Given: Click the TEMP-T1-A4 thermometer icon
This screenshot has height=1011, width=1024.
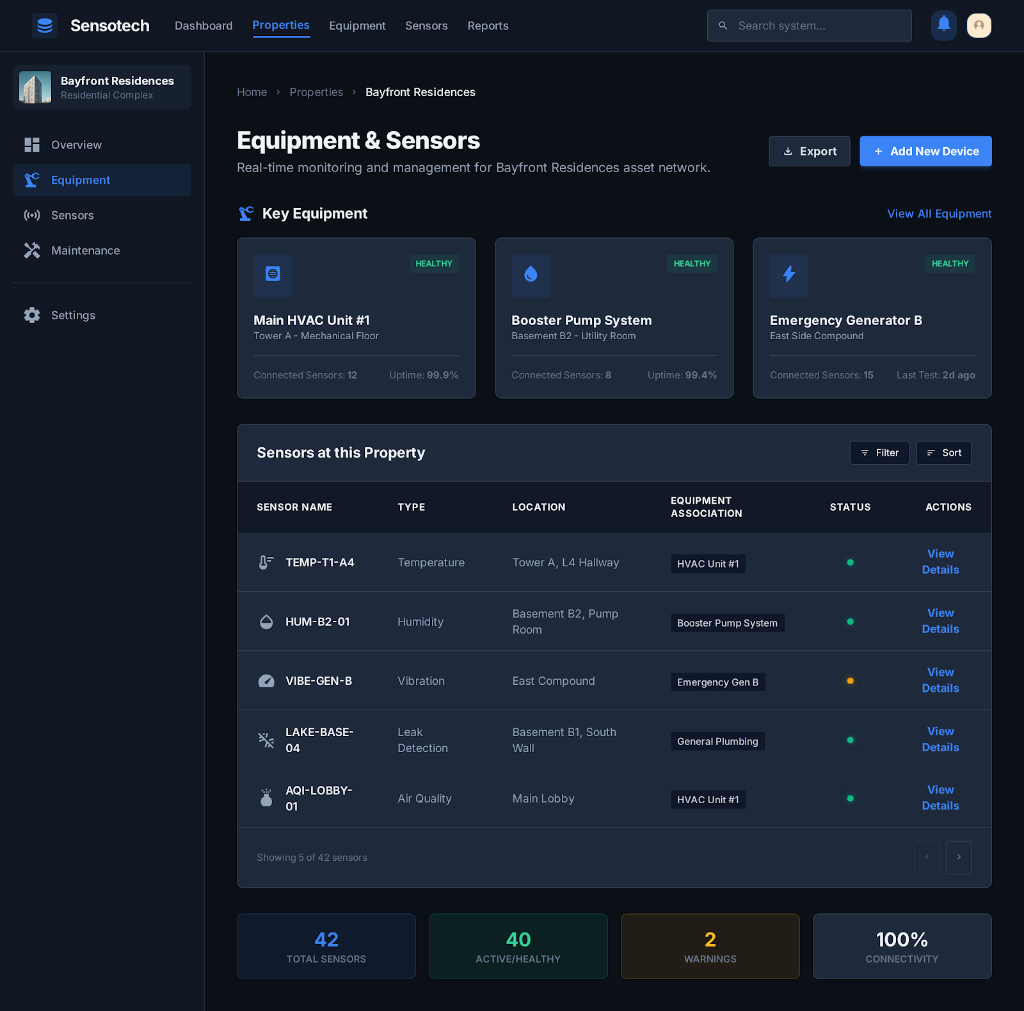Looking at the screenshot, I should (x=266, y=562).
